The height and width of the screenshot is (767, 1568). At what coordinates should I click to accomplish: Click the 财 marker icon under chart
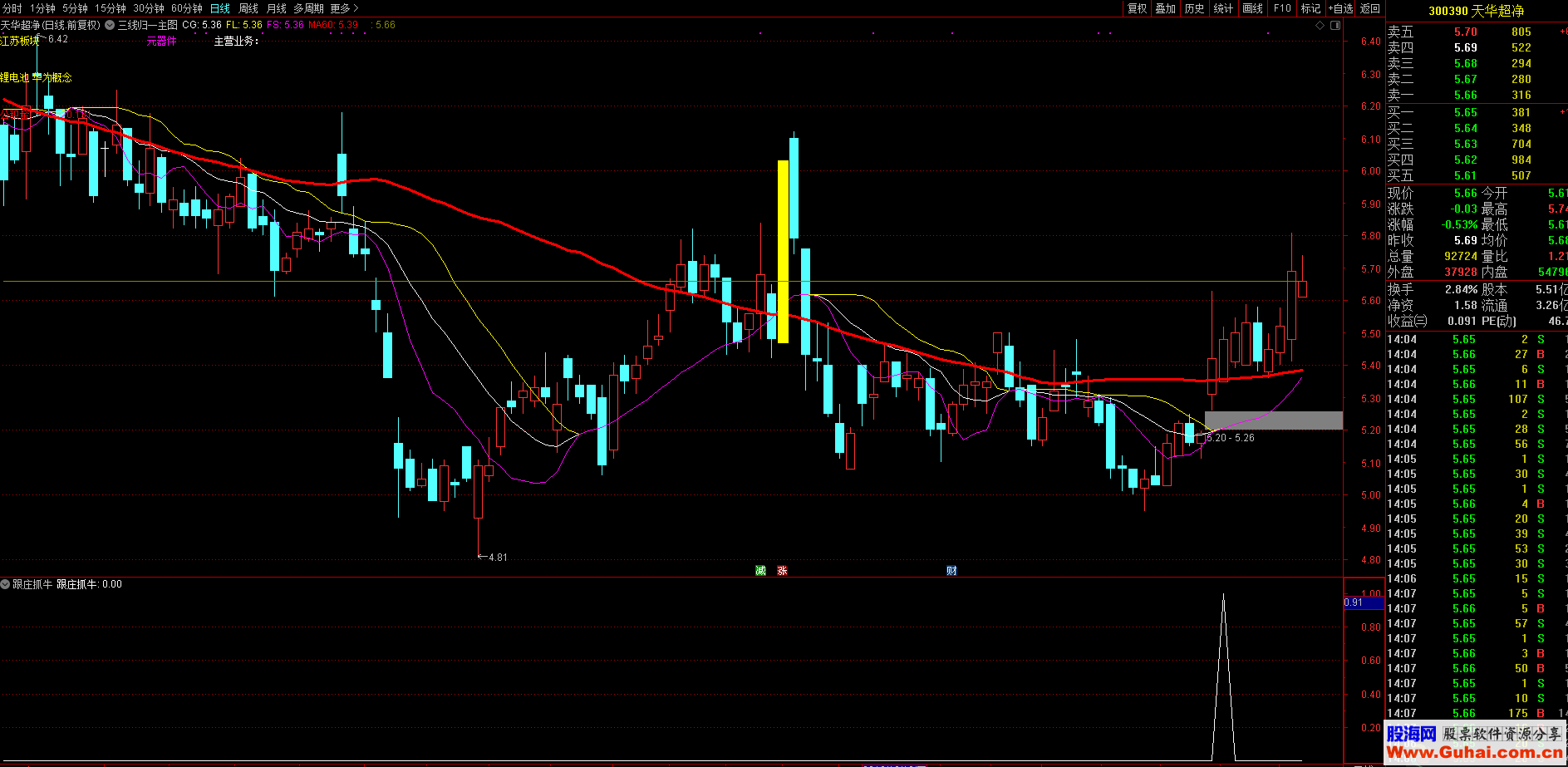951,570
